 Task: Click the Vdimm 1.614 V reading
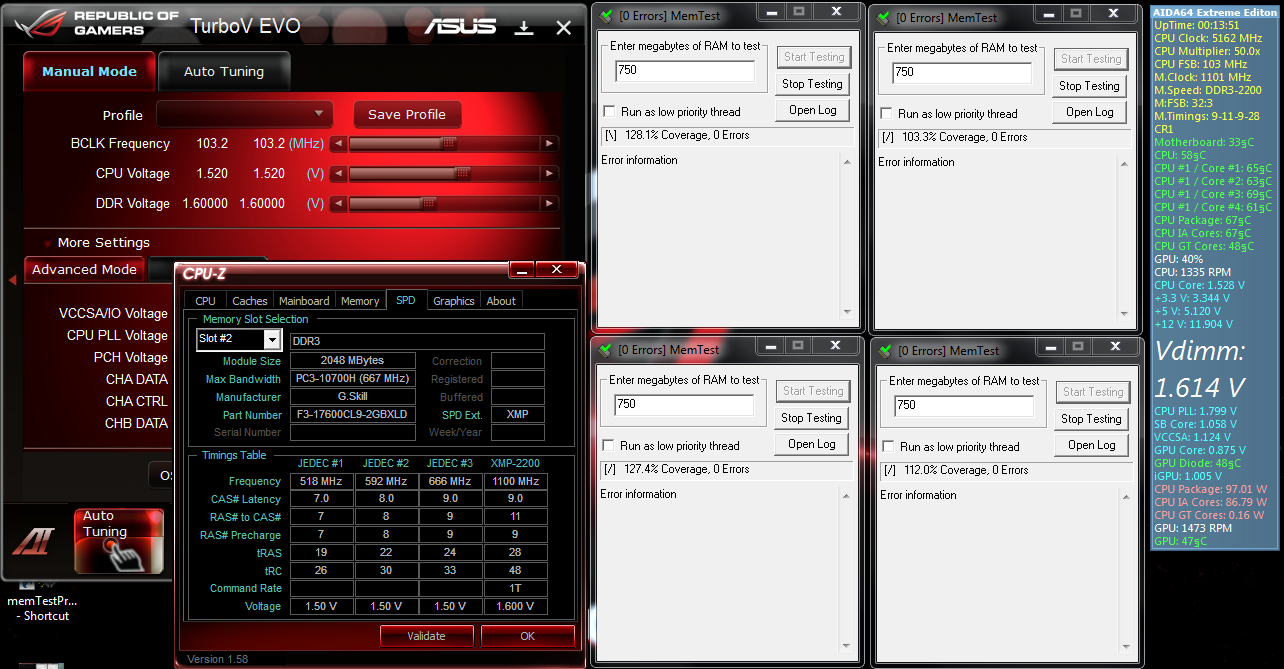click(1200, 386)
